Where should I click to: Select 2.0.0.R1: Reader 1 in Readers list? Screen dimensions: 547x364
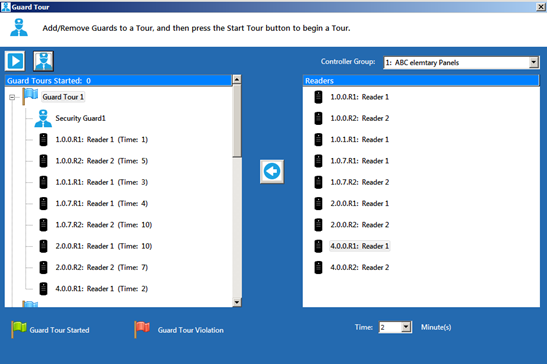coord(359,203)
